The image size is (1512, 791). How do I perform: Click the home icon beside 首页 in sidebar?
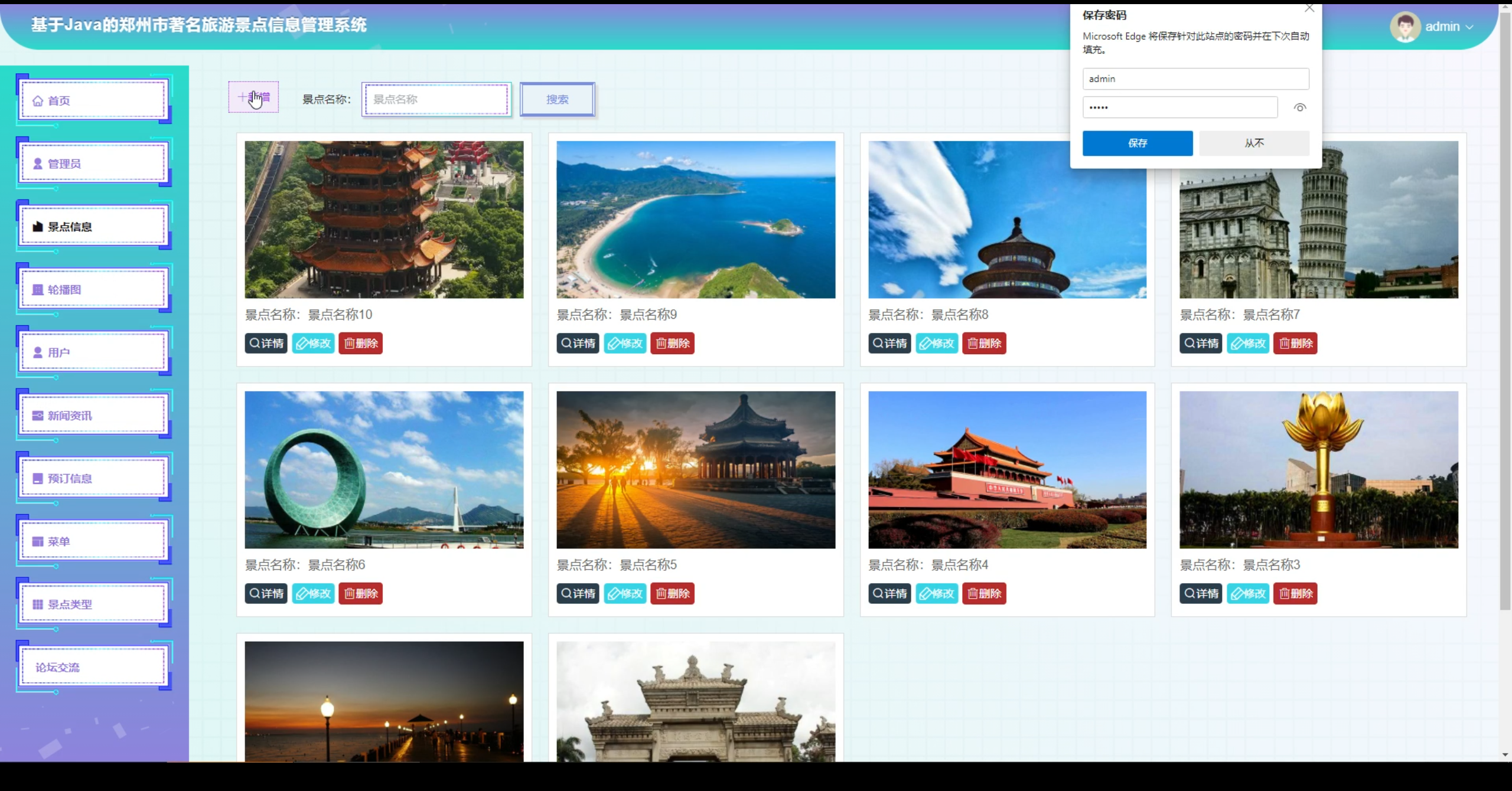37,100
